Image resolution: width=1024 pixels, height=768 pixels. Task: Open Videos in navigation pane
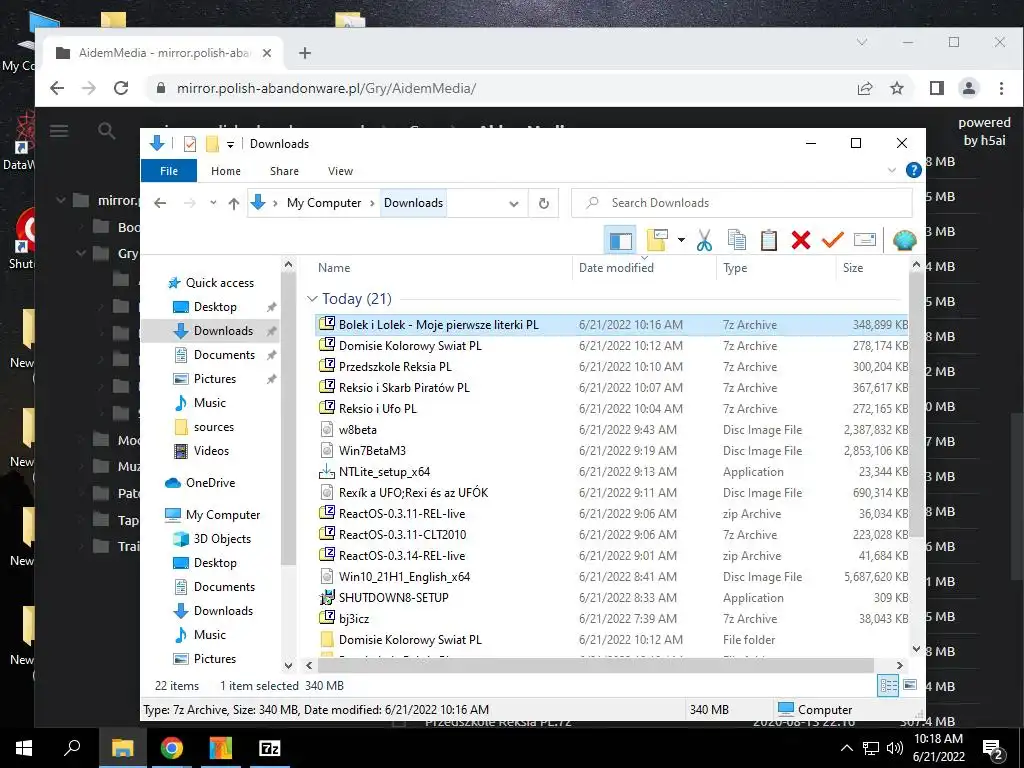coord(211,451)
